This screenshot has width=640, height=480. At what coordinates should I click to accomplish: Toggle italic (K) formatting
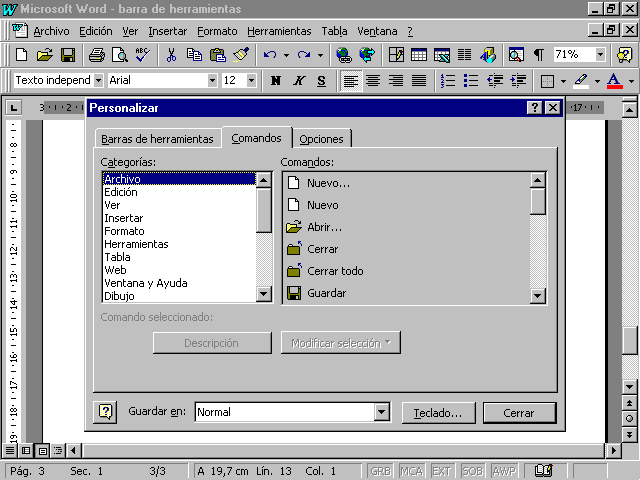pos(299,80)
